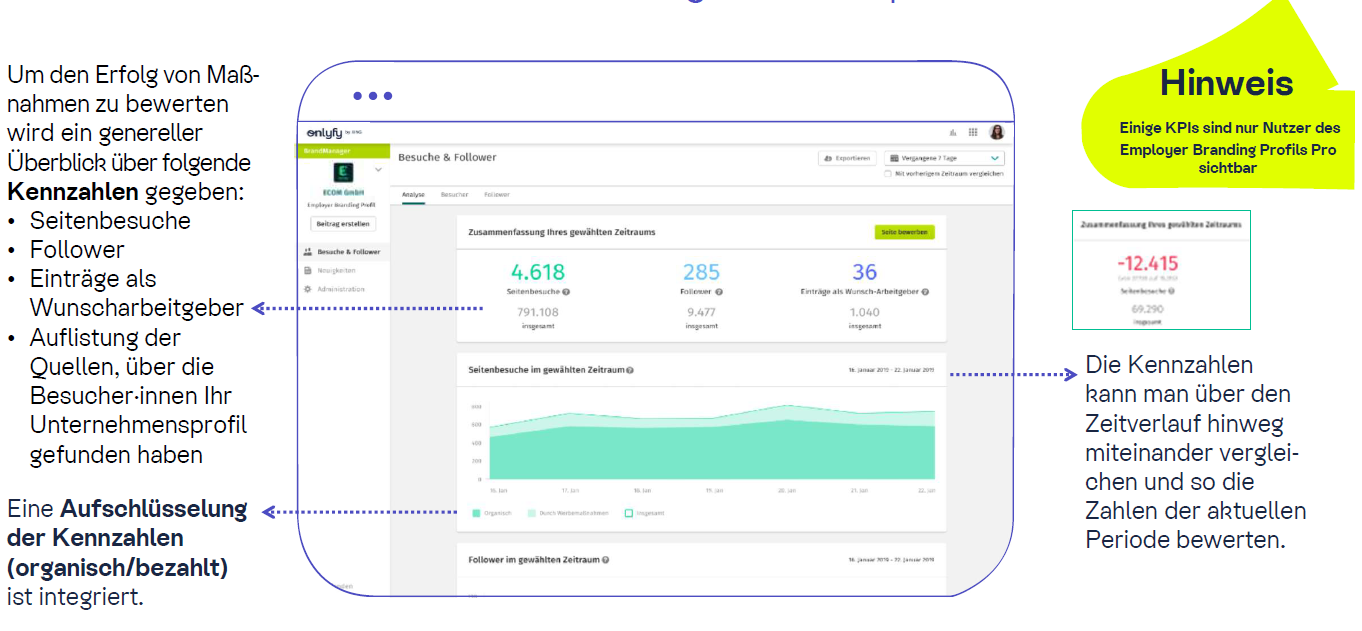This screenshot has width=1362, height=631.
Task: Click help icon beside Follower metric
Action: (719, 292)
